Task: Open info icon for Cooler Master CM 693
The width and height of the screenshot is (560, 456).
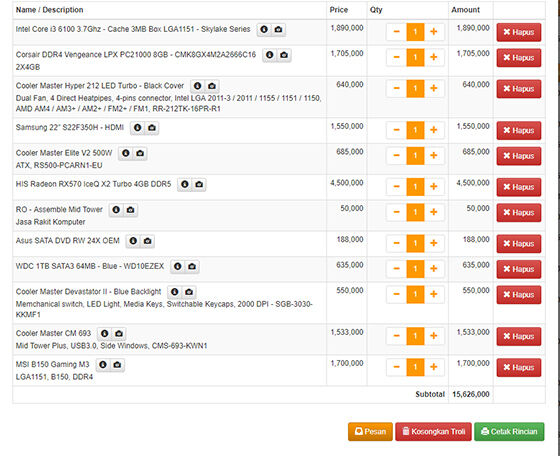Action: 105,334
